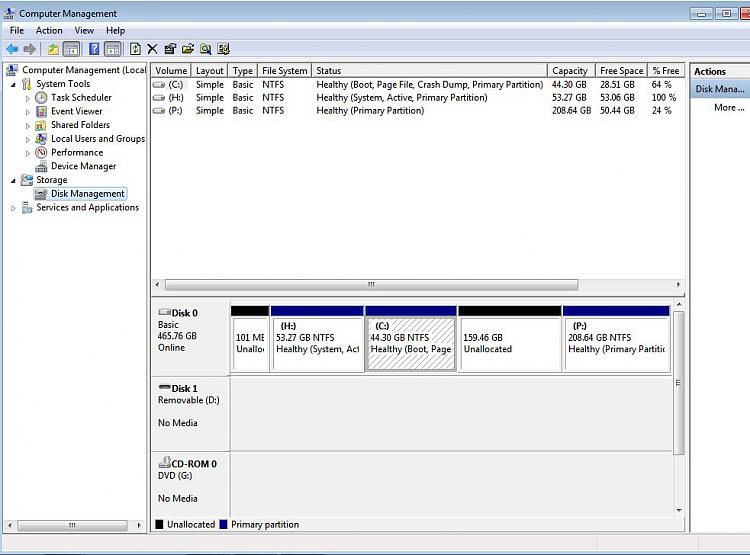Expand Local Users and Groups node

tap(28, 140)
